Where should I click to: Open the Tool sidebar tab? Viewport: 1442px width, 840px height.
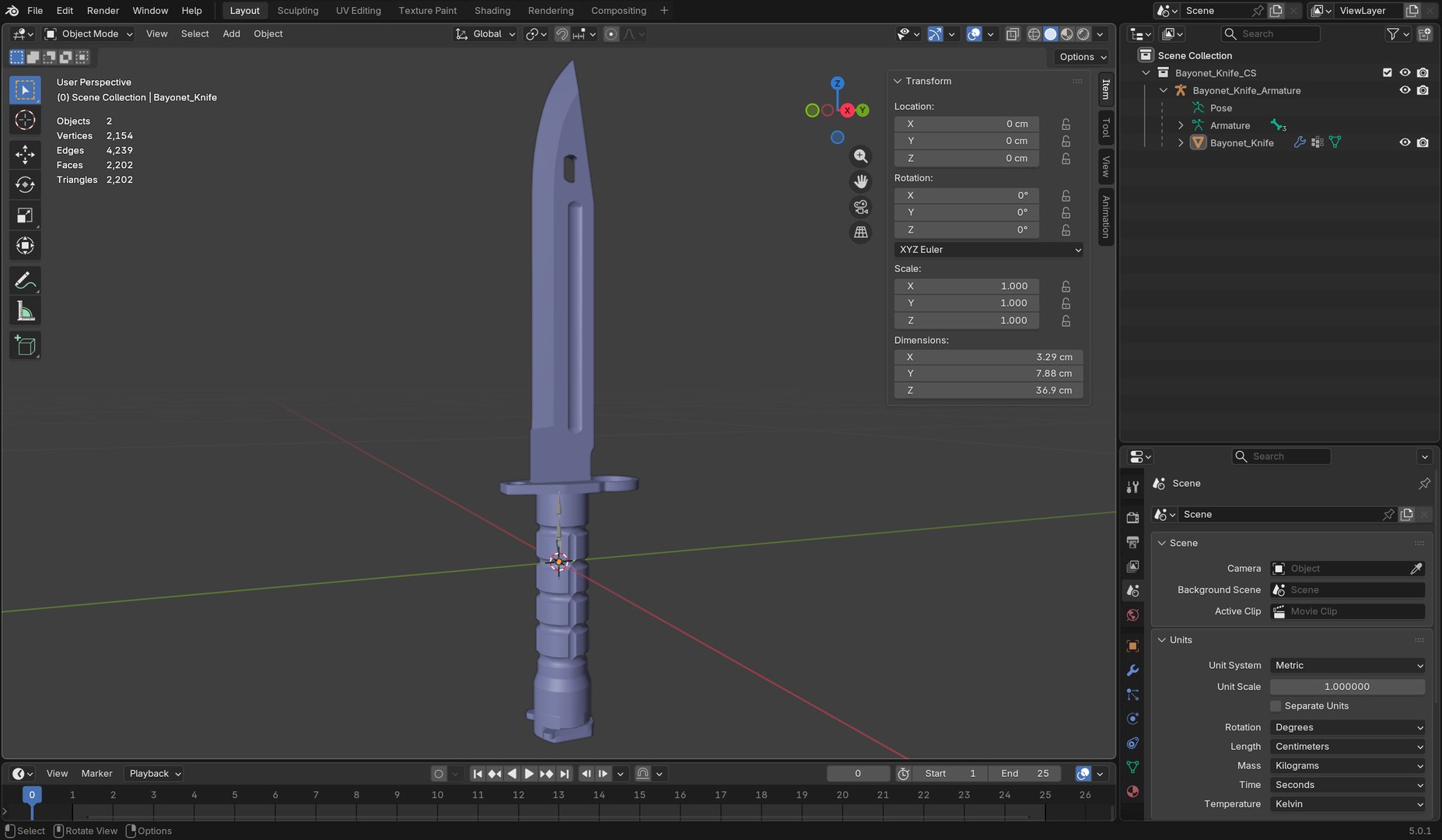(1105, 128)
